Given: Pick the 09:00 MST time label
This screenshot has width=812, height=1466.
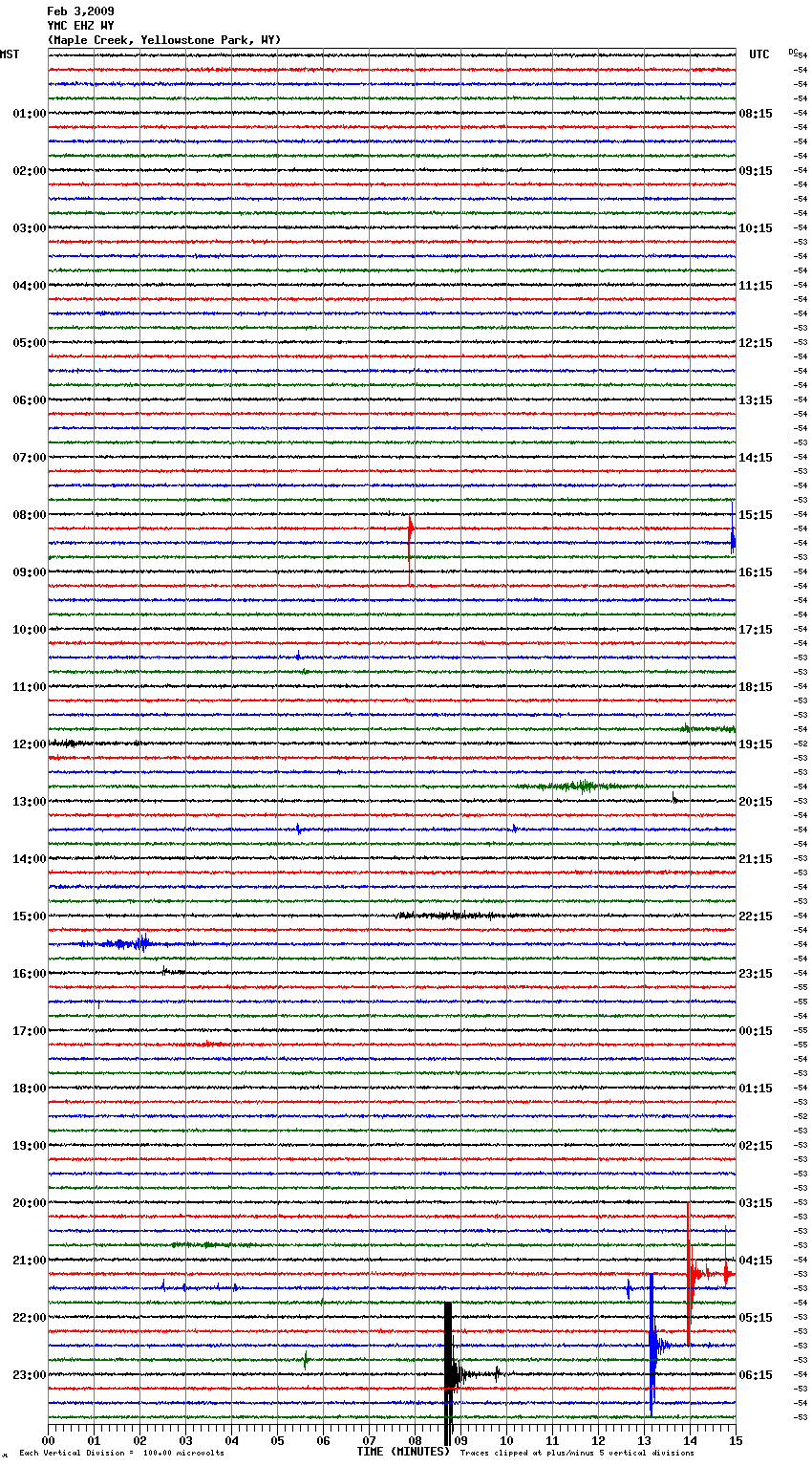Looking at the screenshot, I should (30, 572).
